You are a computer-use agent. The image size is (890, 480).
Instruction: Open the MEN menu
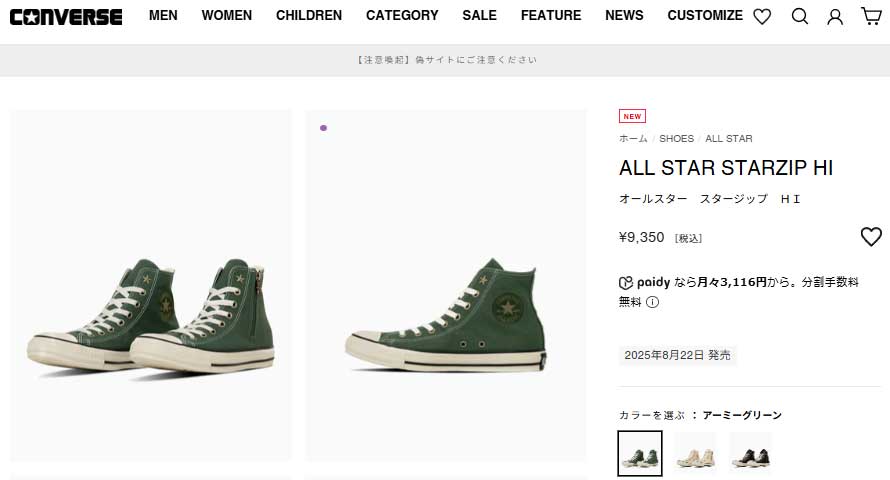[x=163, y=15]
